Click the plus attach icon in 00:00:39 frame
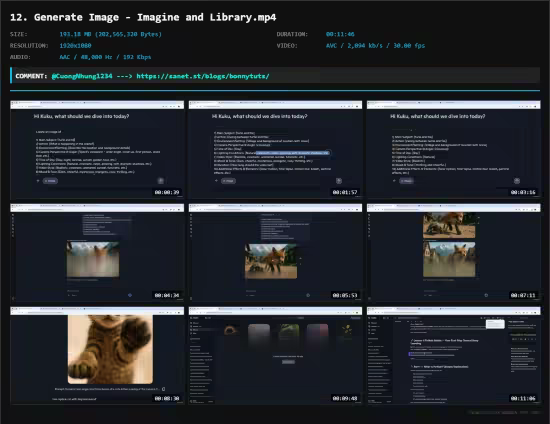Viewport: 550px width, 424px height. pos(38,181)
